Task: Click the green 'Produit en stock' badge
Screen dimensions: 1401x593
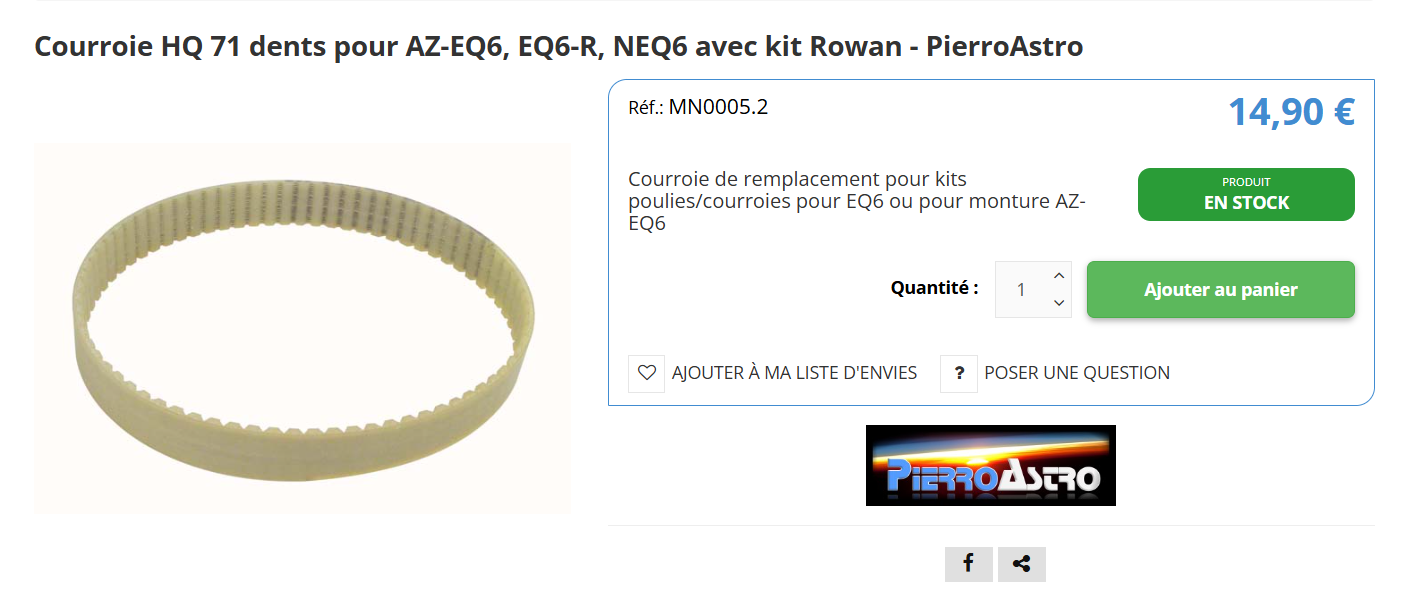Action: point(1246,194)
